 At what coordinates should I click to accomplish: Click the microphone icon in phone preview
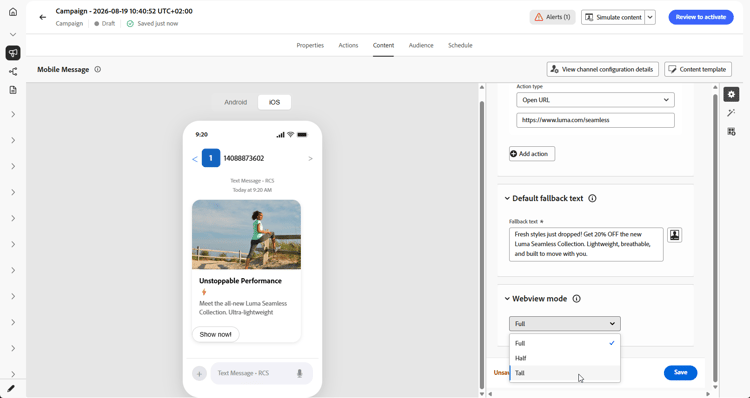coord(299,373)
